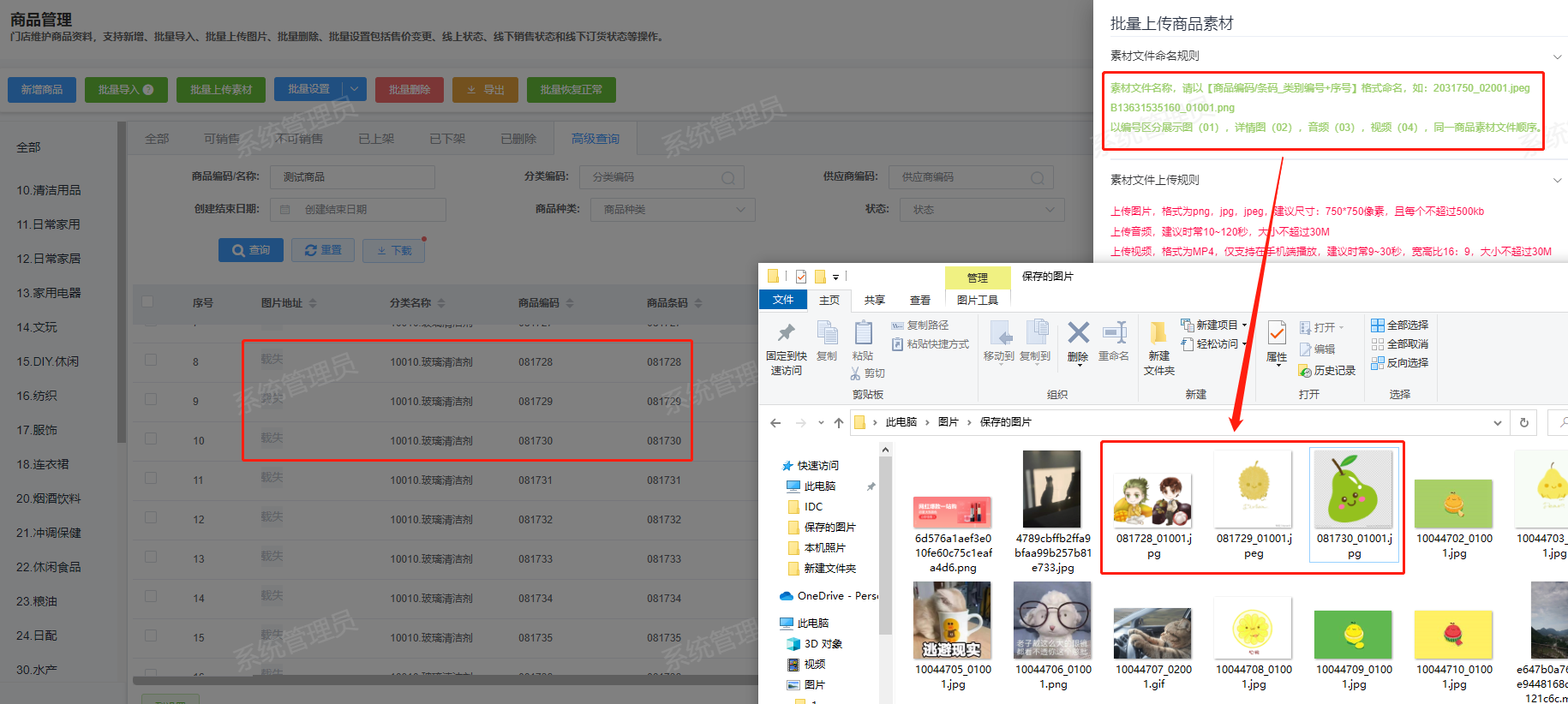Open the 商品种类 dropdown

672,210
